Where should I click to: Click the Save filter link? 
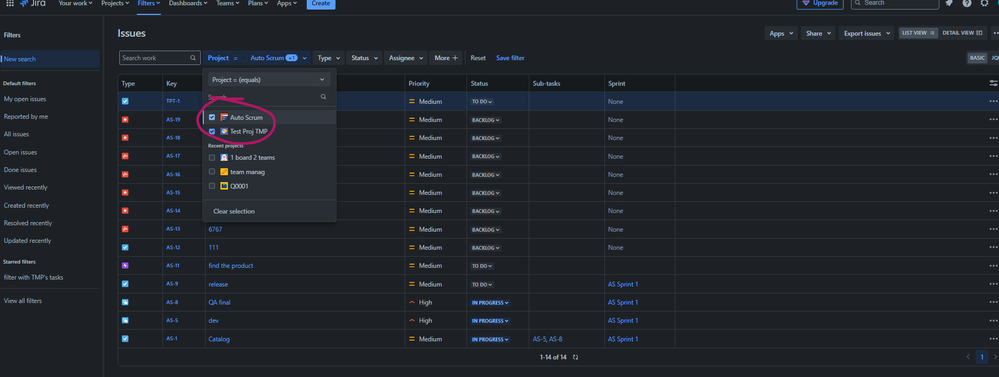510,58
